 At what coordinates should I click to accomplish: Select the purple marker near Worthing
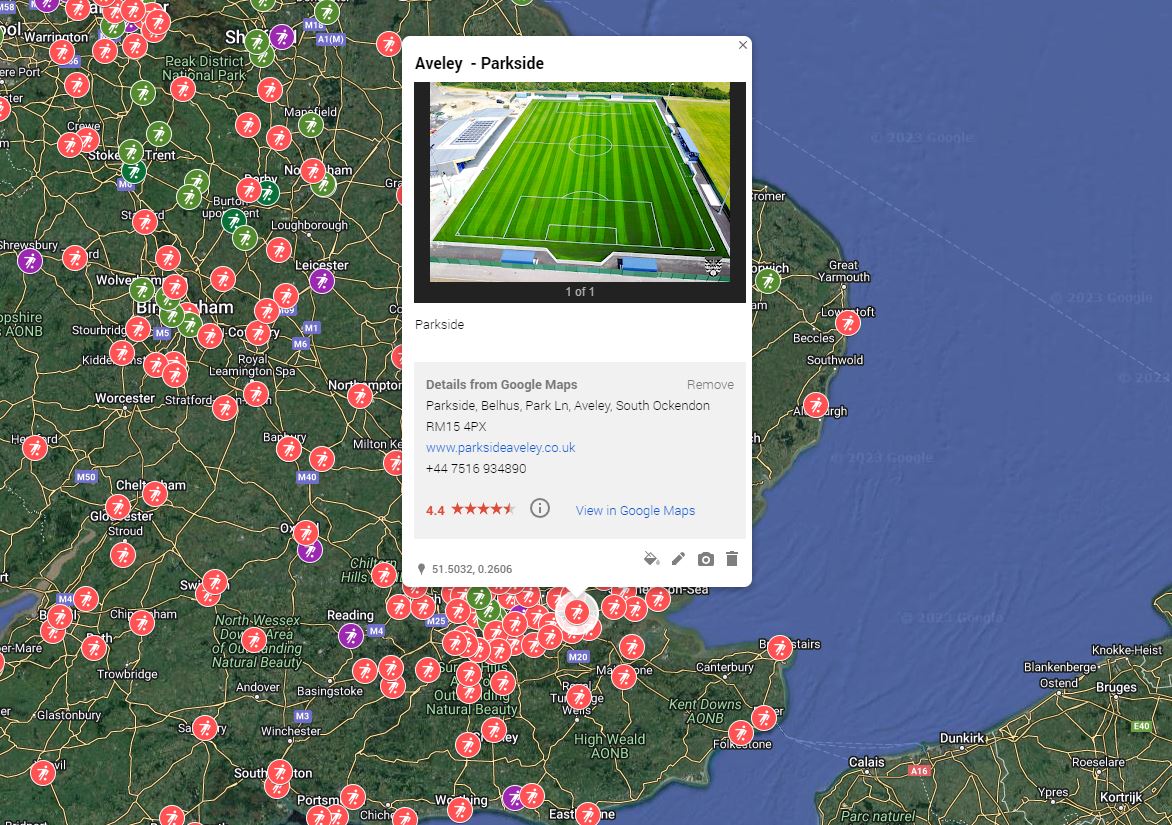(514, 797)
